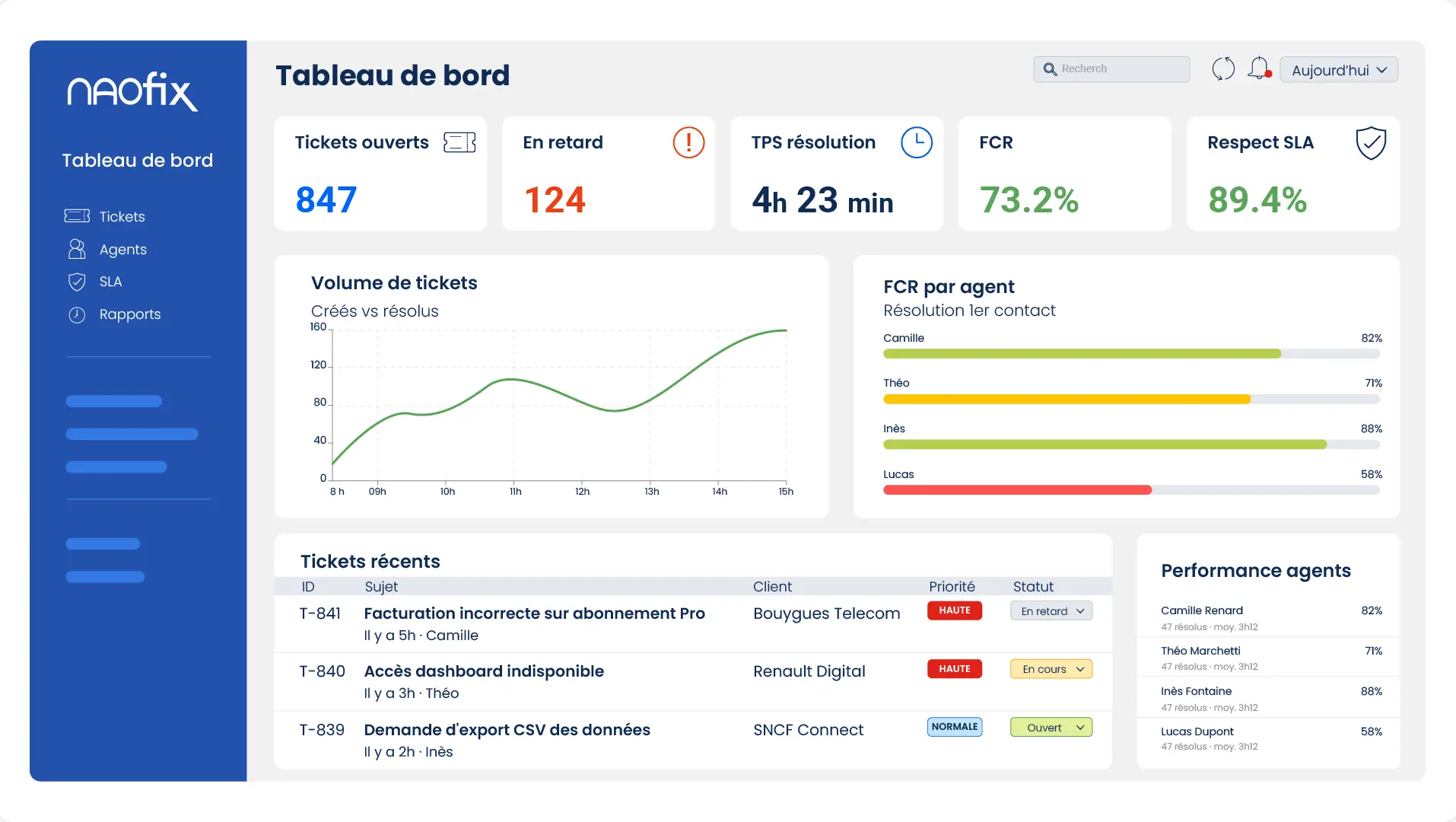The width and height of the screenshot is (1456, 822).
Task: Open the En retard status dropdown for T-841
Action: [1051, 611]
